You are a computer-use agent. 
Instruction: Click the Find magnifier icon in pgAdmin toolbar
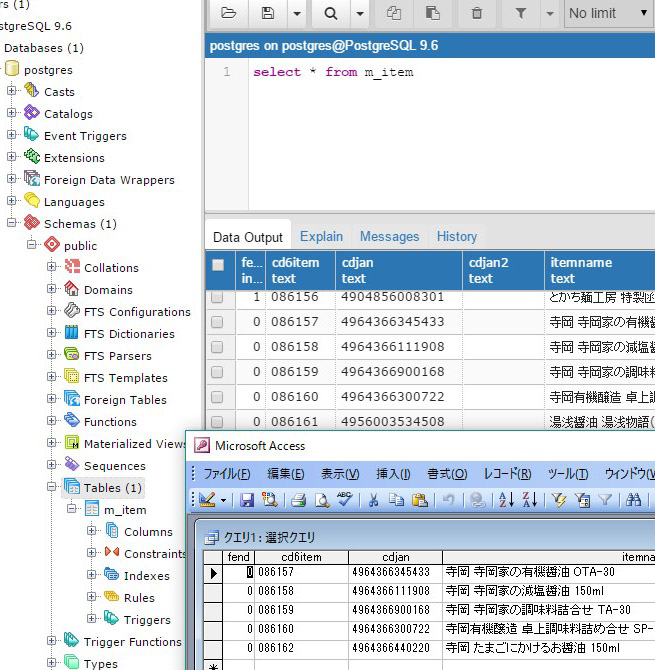tap(330, 13)
